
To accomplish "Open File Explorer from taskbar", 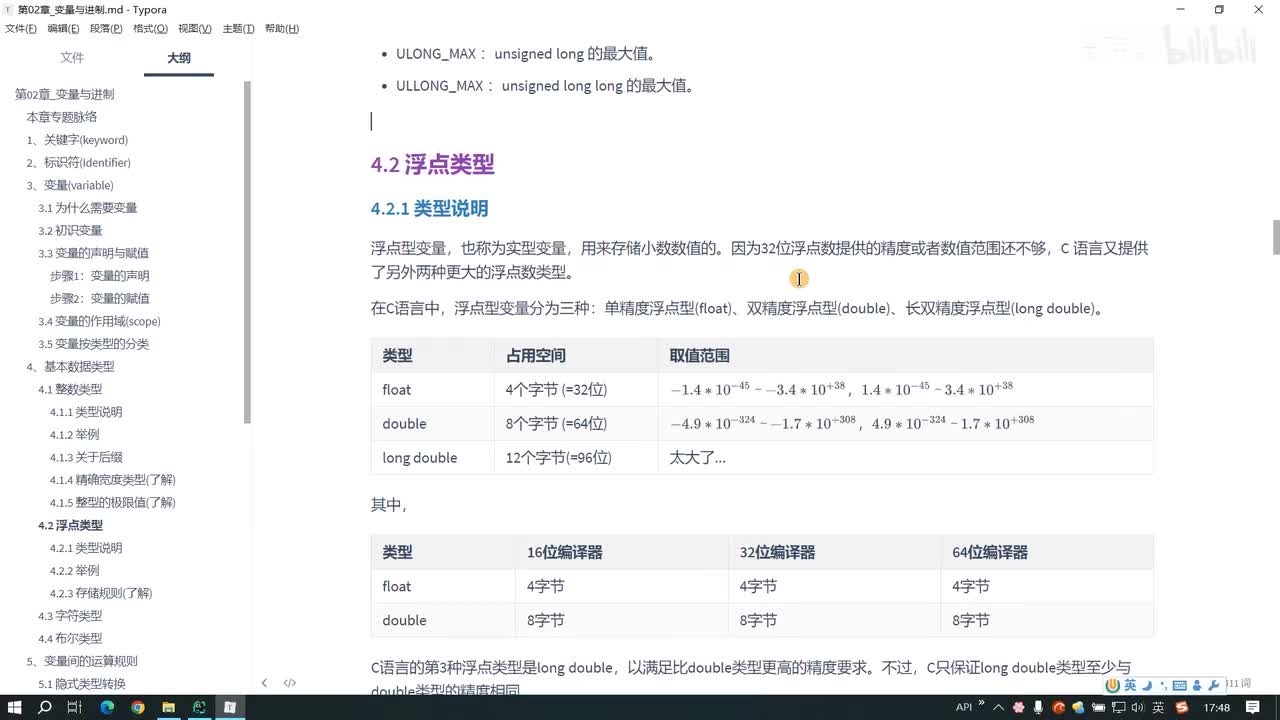I will 168,707.
